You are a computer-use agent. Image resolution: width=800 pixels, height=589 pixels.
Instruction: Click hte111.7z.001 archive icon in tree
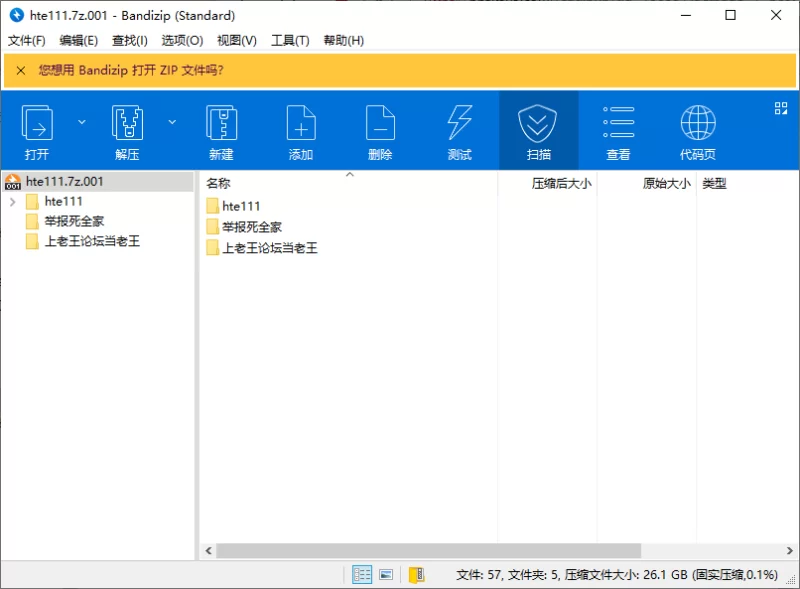coord(13,182)
